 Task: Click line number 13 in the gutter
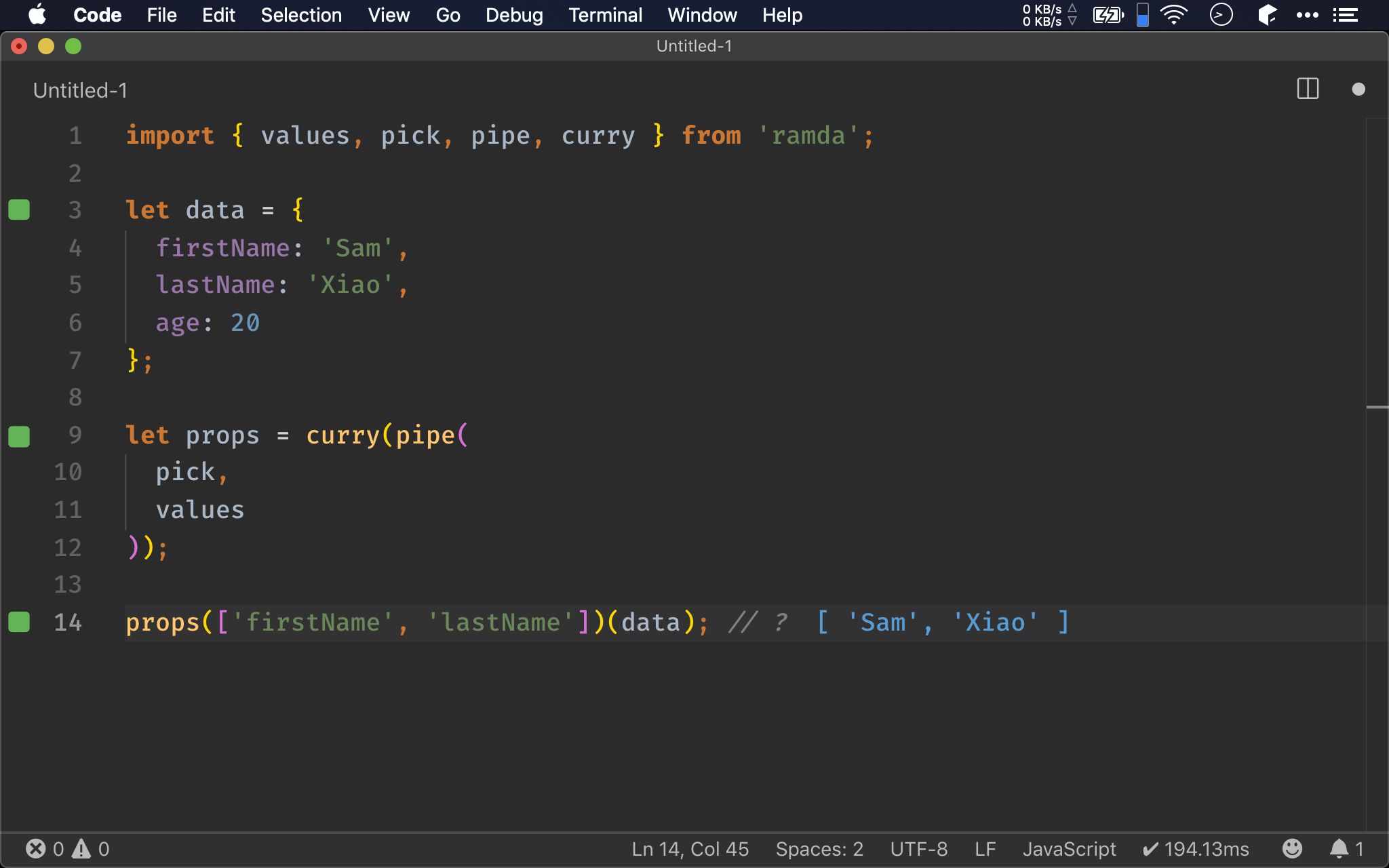point(68,584)
